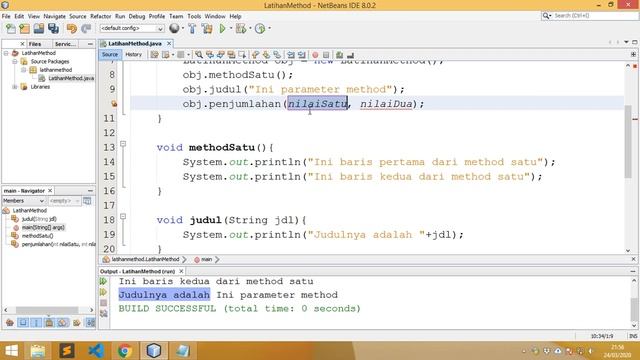Viewport: 640px width, 360px height.
Task: Open the Source menu
Action: (x=78, y=16)
